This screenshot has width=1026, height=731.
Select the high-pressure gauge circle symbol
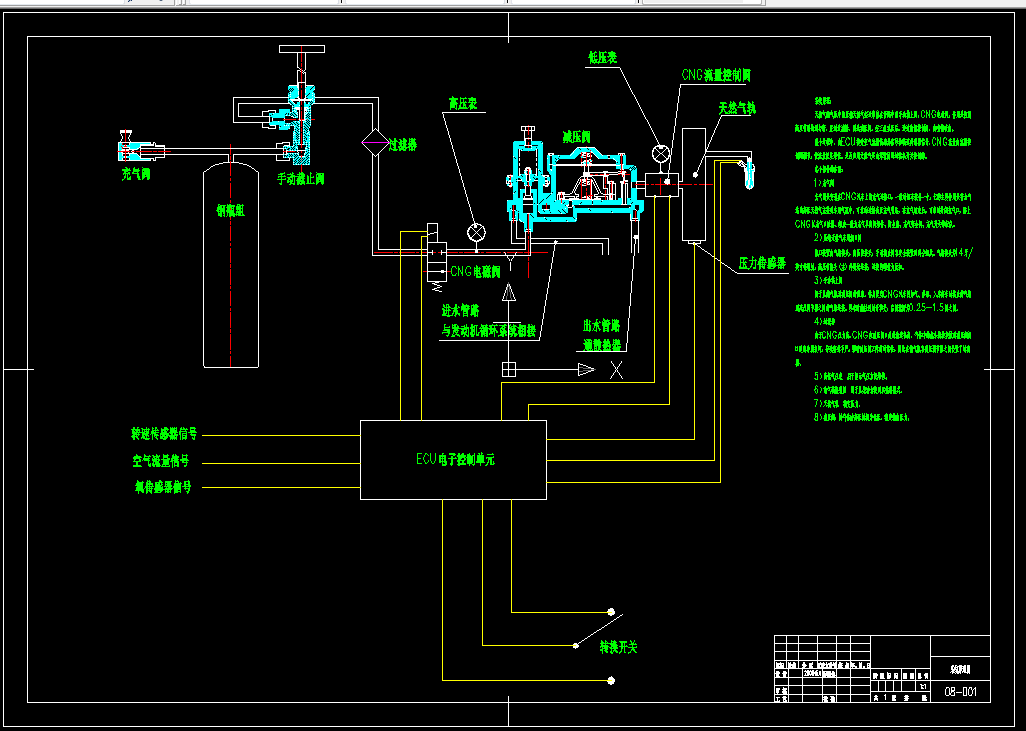[x=476, y=232]
